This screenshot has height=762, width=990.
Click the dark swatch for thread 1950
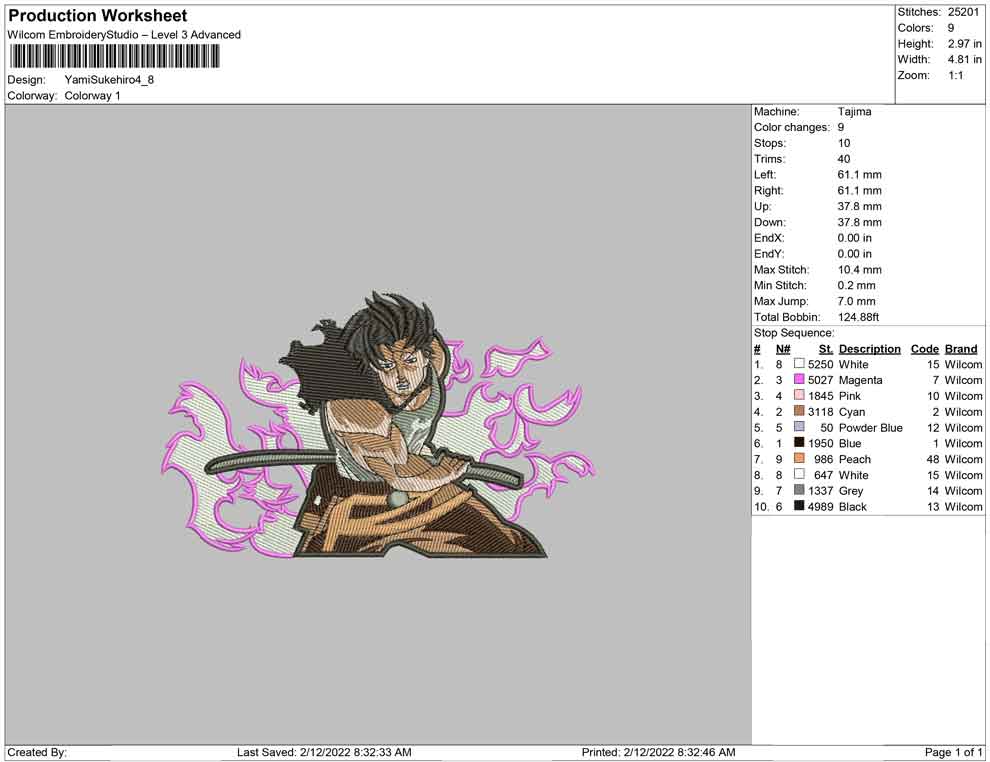[799, 443]
